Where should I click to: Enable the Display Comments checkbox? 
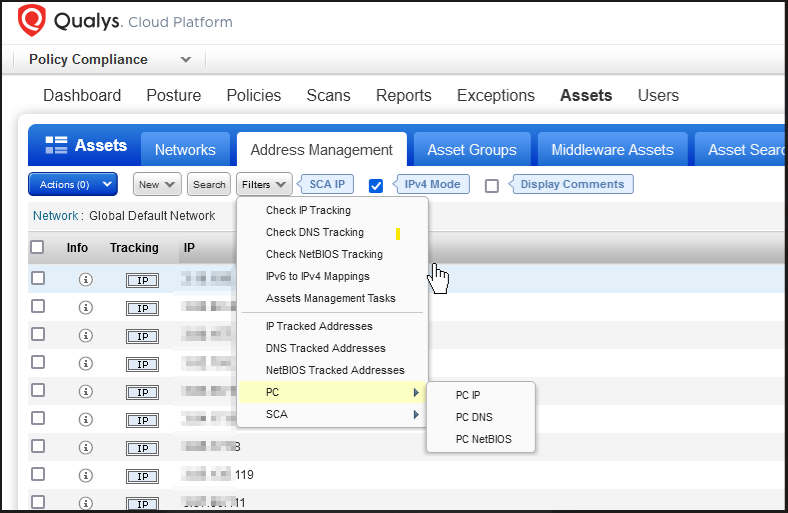492,185
